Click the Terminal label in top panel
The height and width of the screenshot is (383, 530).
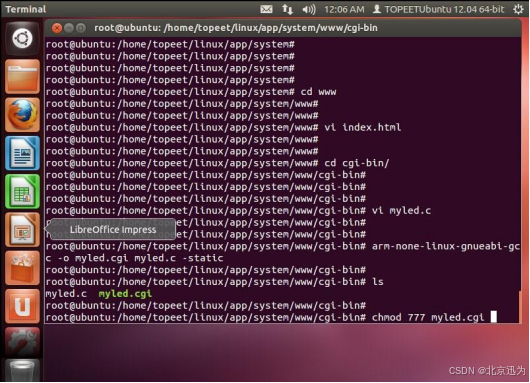(x=26, y=9)
